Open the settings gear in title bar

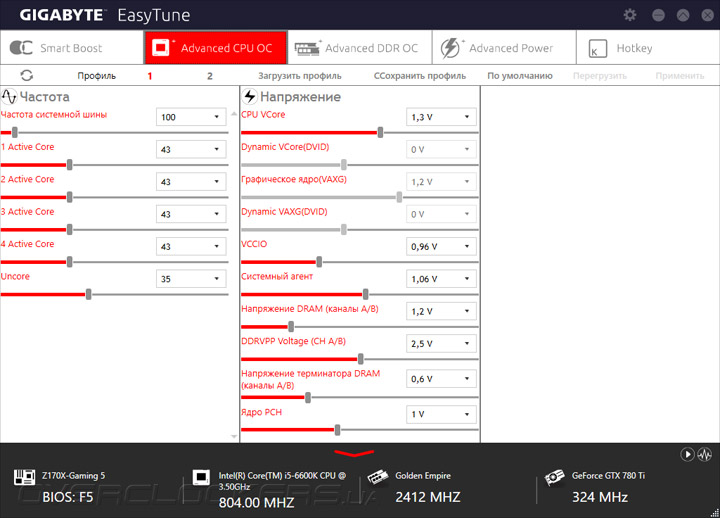(x=630, y=15)
